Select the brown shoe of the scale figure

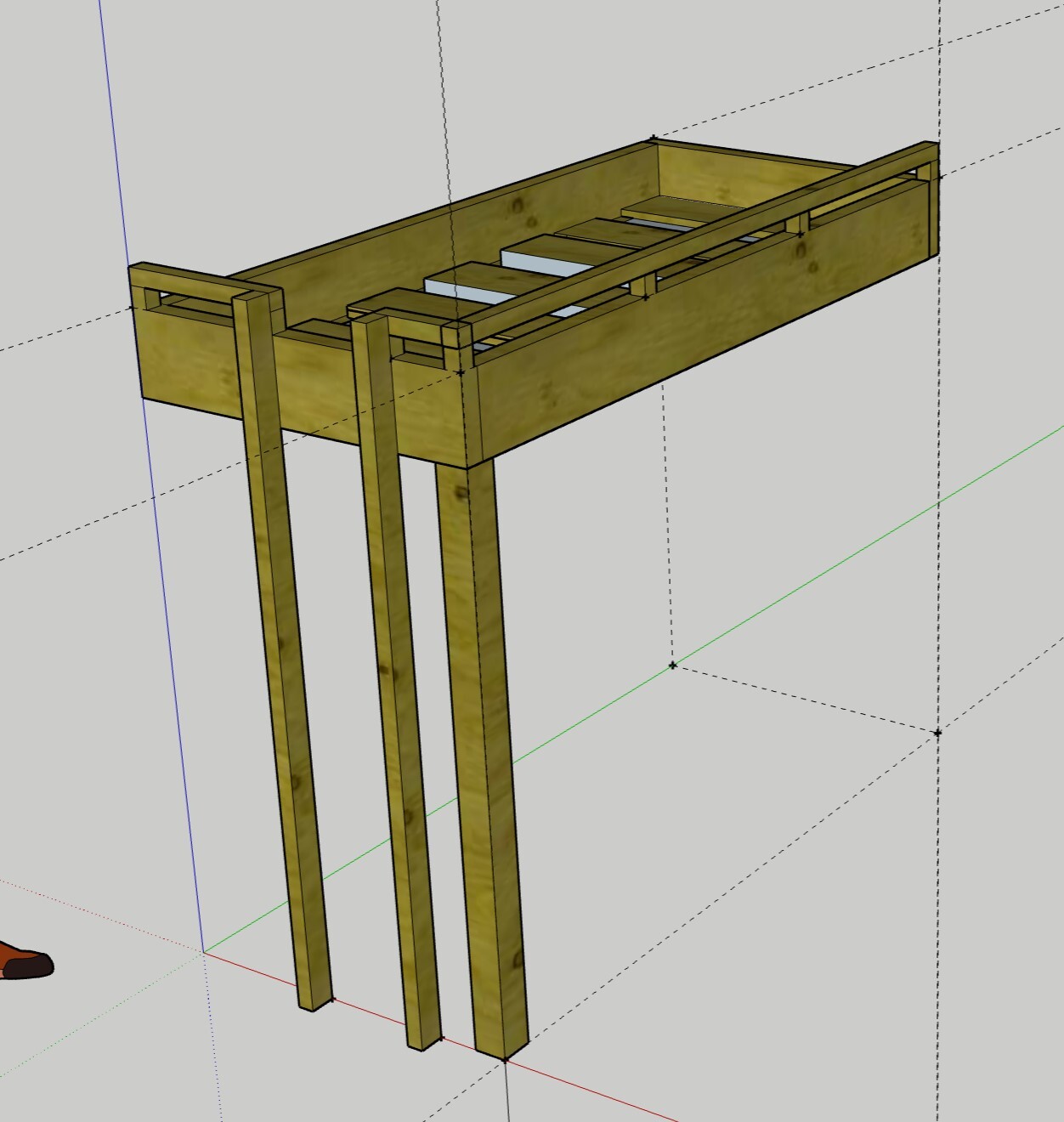(x=24, y=960)
